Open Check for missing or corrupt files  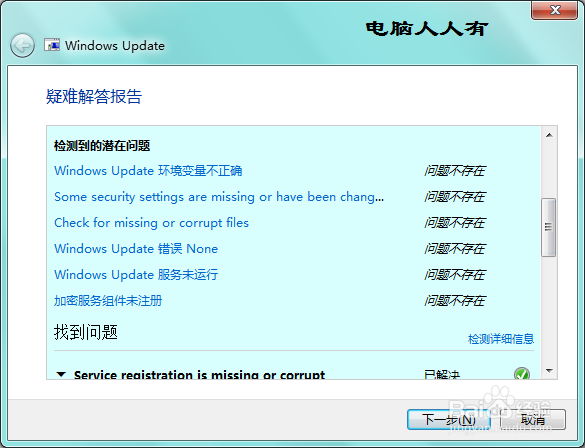151,223
